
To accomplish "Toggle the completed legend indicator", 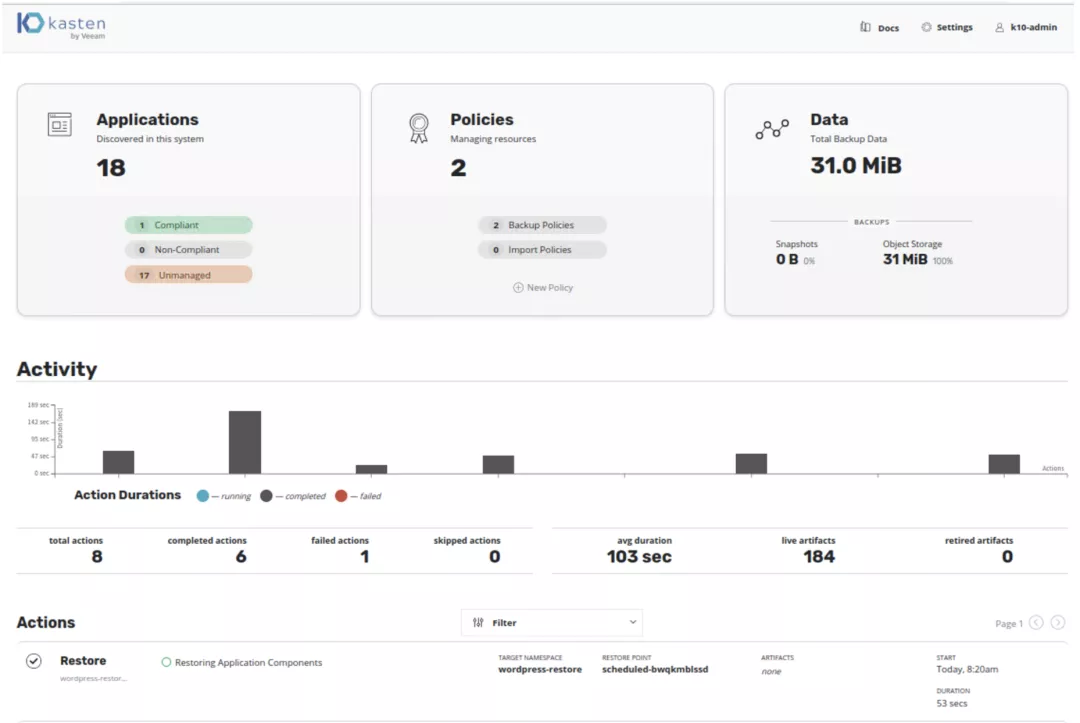I will tap(266, 495).
